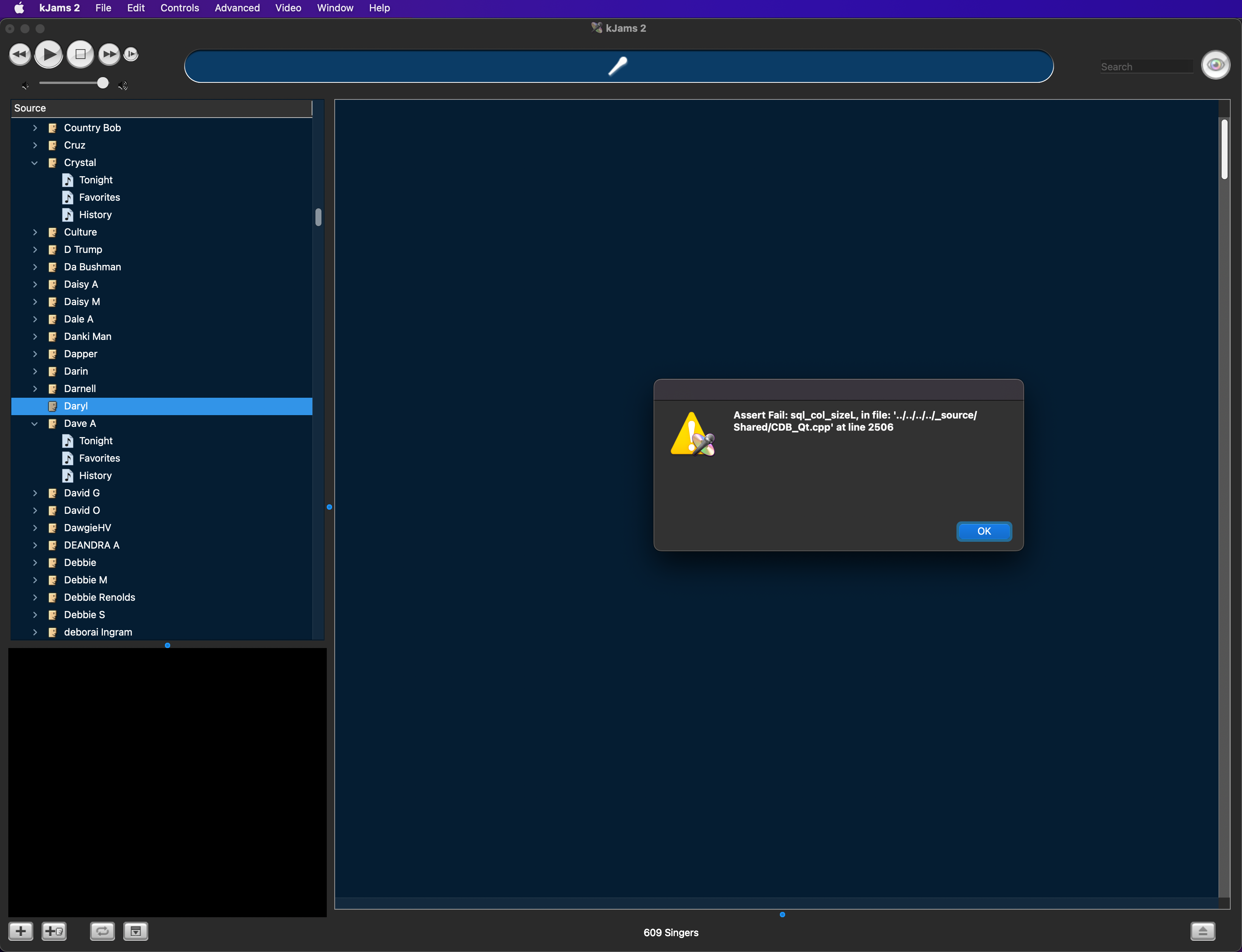Click the eye visualizer icon

[x=1216, y=65]
